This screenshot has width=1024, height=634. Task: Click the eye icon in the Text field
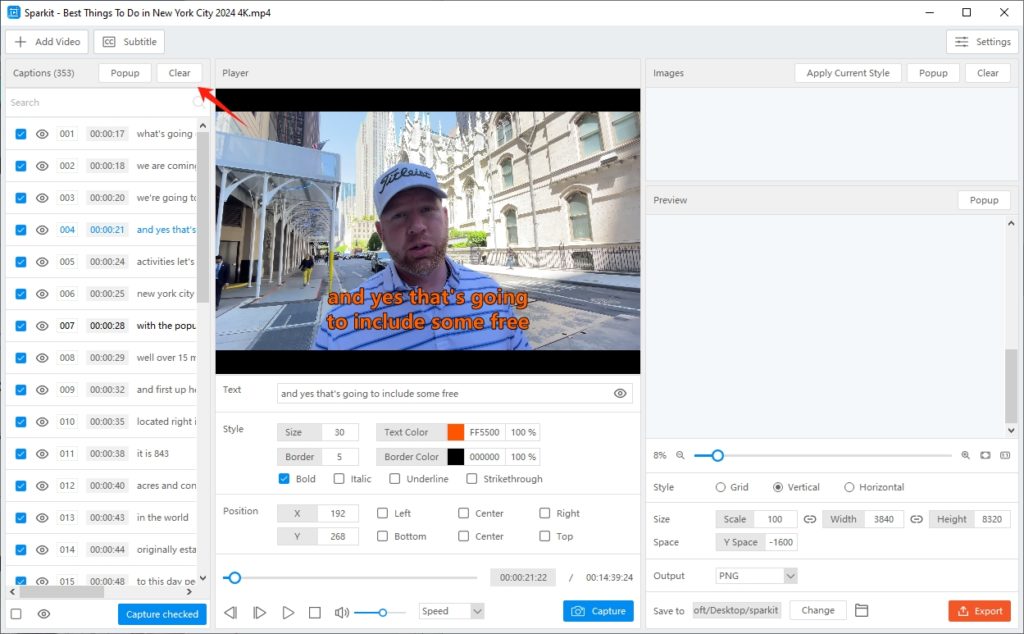(x=620, y=393)
